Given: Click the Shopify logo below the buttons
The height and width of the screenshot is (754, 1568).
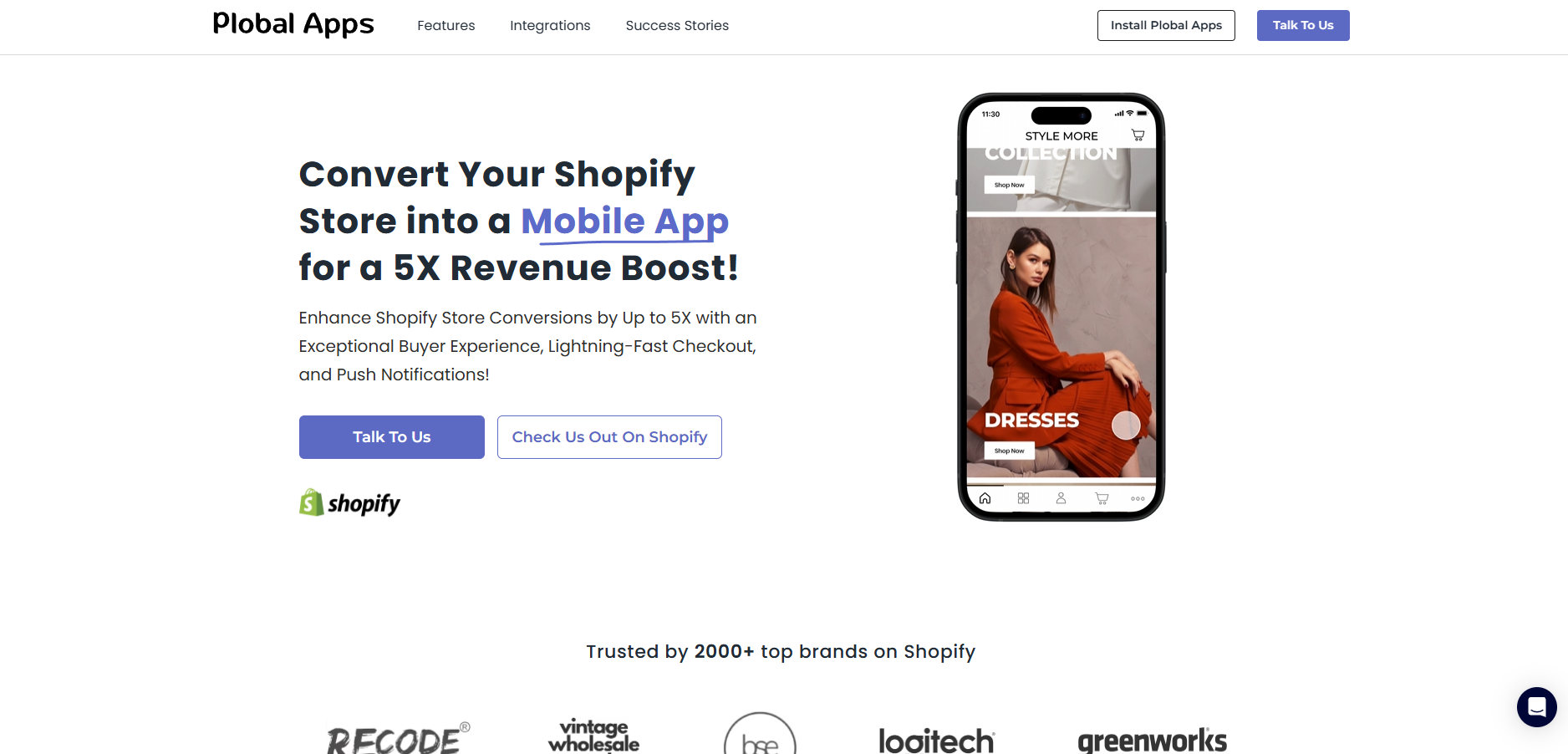Looking at the screenshot, I should pyautogui.click(x=349, y=502).
